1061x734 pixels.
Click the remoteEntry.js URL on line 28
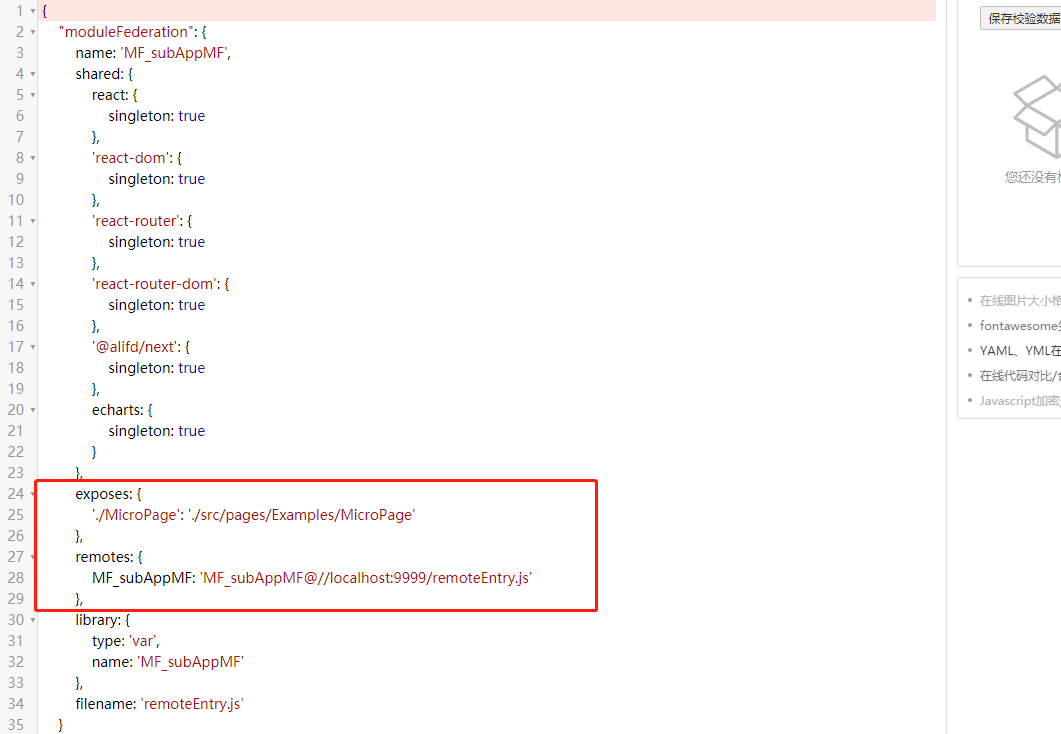point(366,578)
